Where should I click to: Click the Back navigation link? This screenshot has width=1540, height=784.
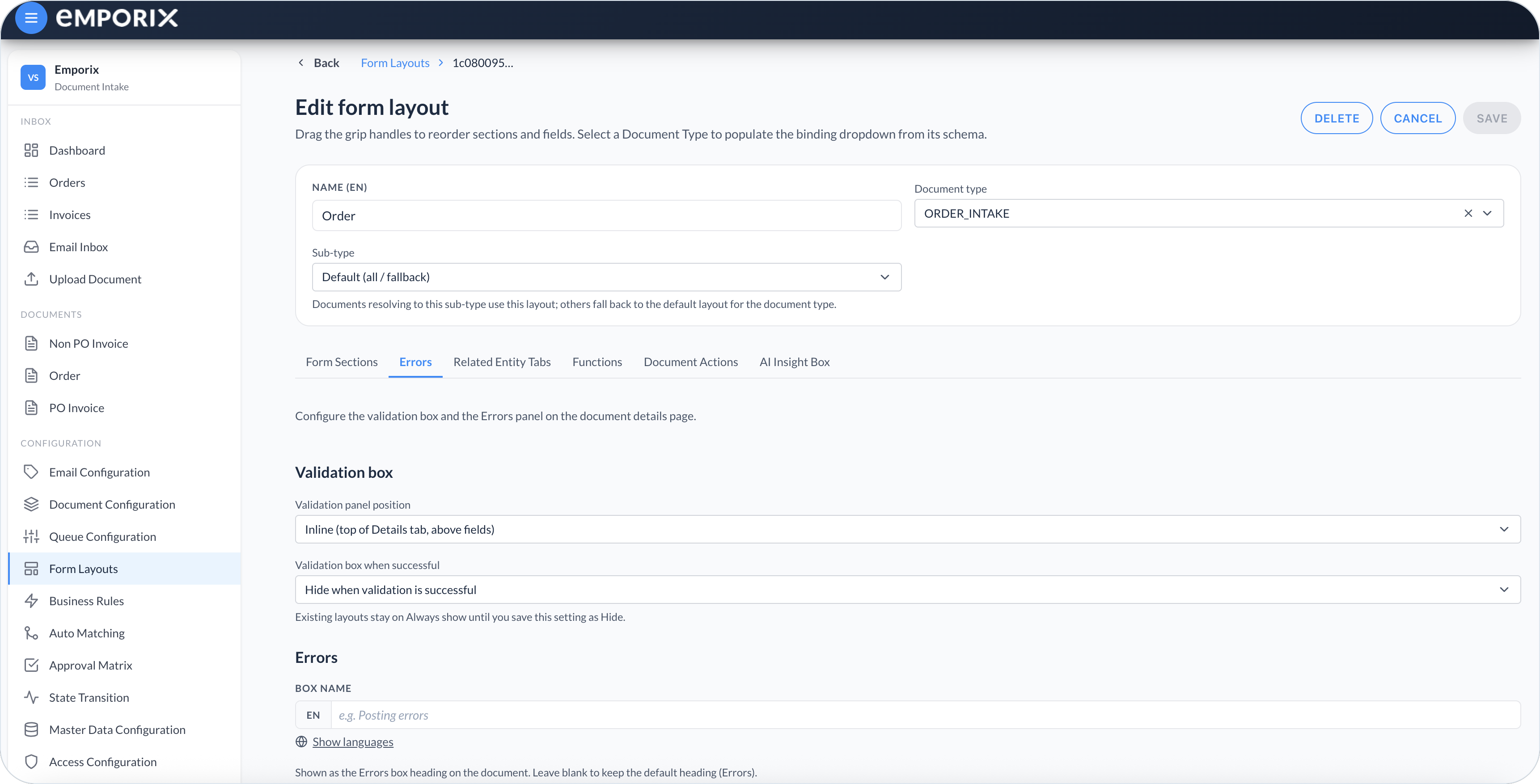pos(319,63)
